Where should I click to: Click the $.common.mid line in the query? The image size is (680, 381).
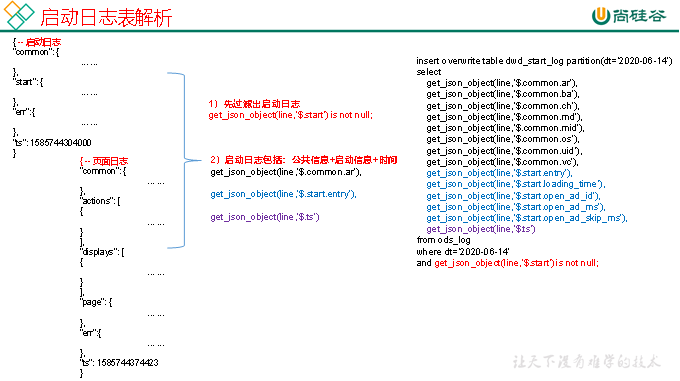point(505,128)
